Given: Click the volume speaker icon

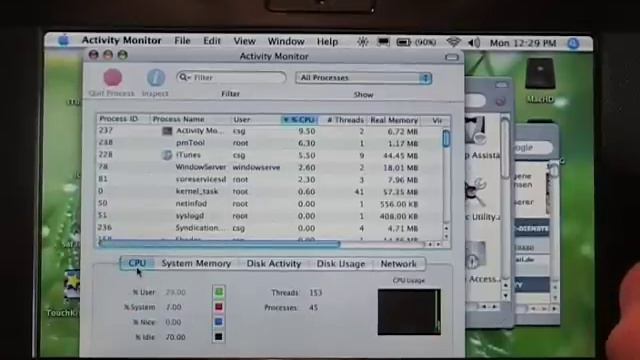Looking at the screenshot, I should tap(474, 42).
